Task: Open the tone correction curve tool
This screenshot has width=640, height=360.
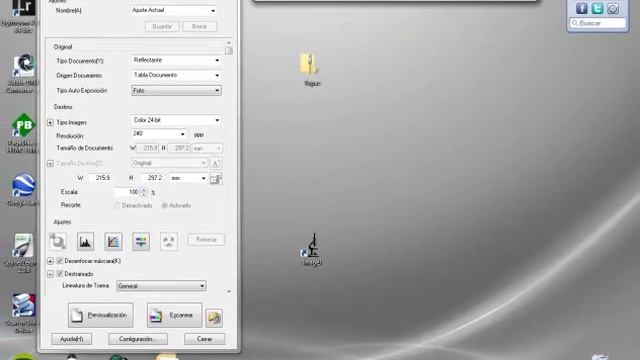Action: point(113,241)
